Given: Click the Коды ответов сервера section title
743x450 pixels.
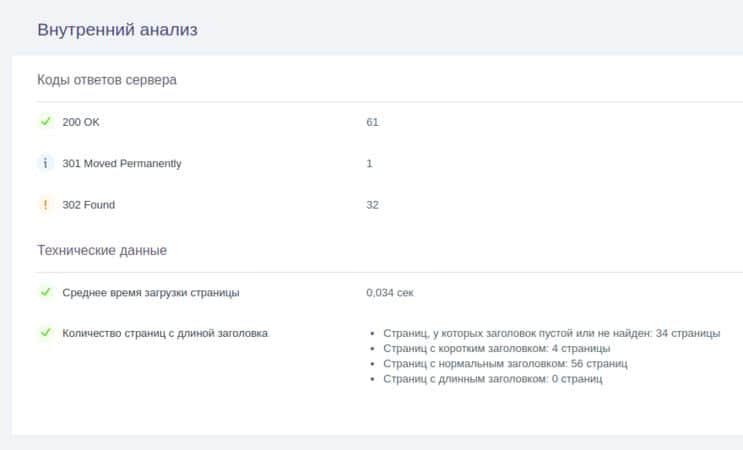Looking at the screenshot, I should click(x=107, y=80).
